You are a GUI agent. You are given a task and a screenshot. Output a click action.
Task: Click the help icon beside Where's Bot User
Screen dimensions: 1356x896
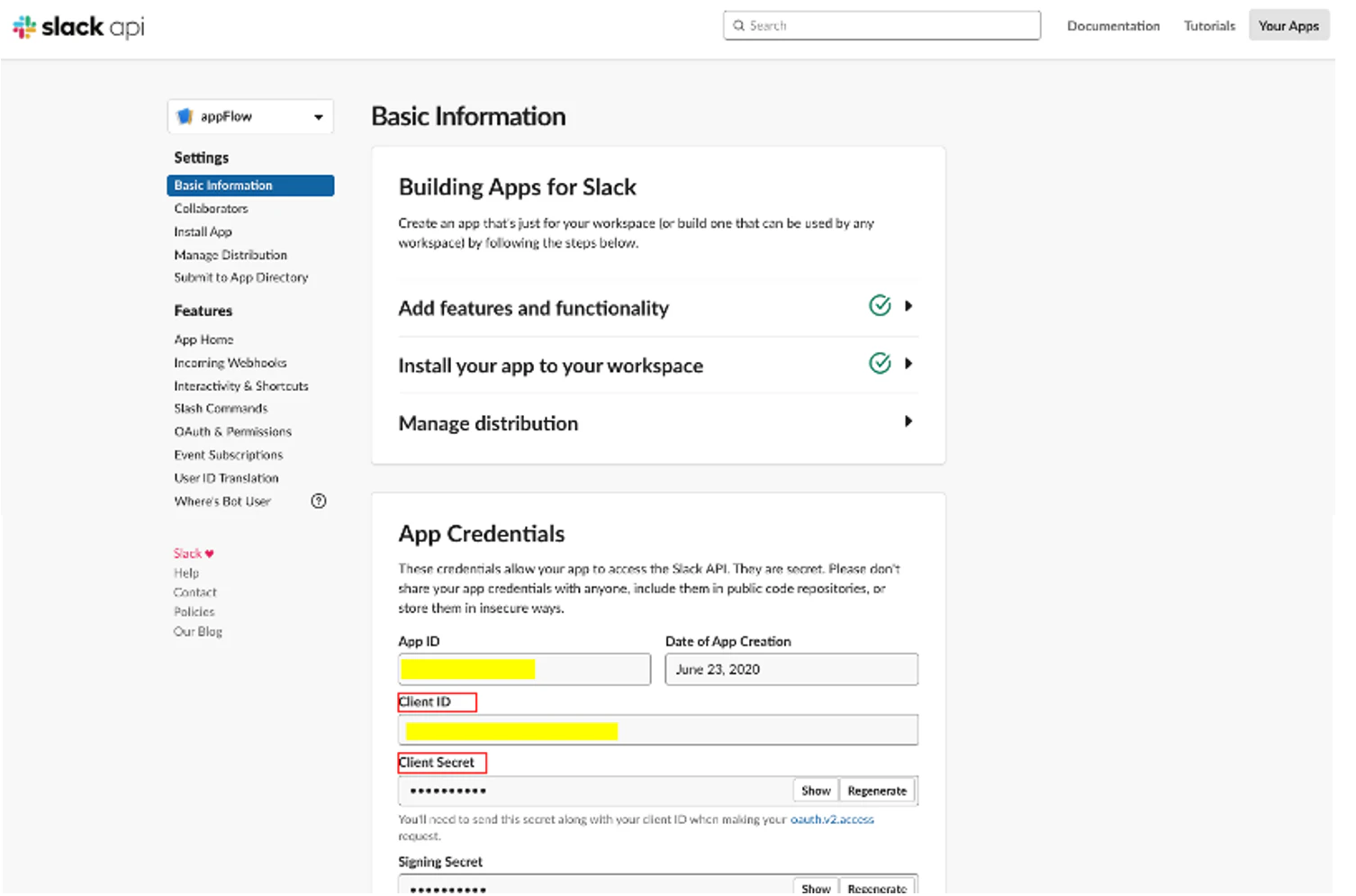319,502
